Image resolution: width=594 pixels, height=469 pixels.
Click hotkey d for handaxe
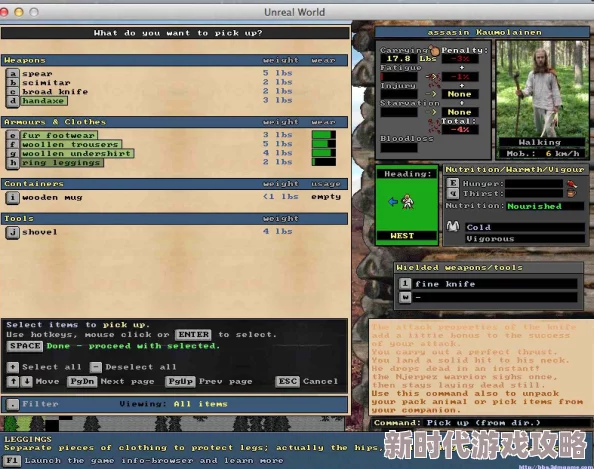coord(13,101)
